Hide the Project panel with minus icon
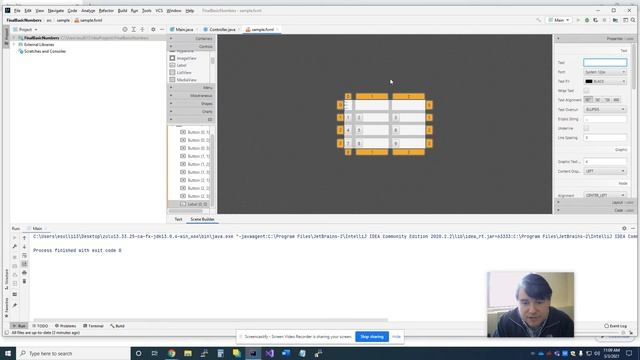 point(162,29)
